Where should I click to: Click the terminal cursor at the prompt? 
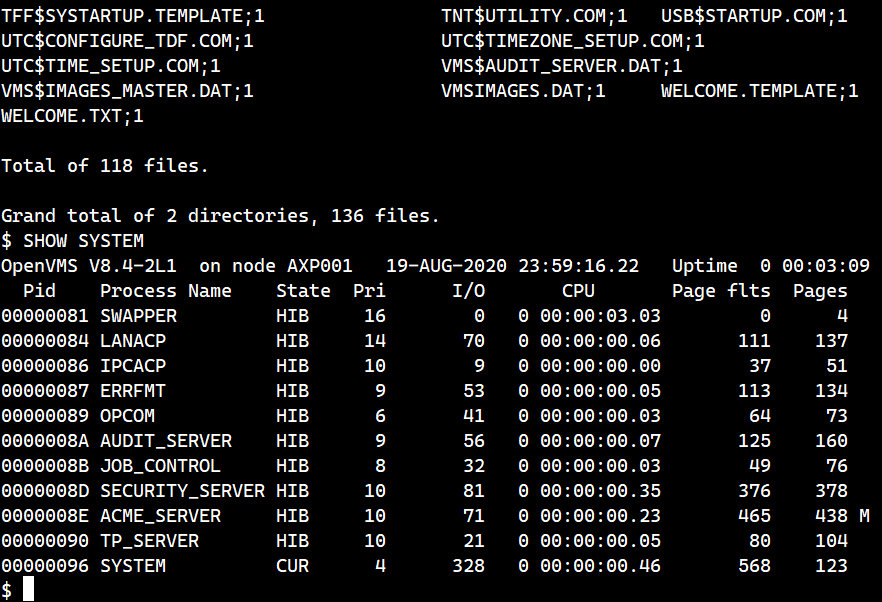coord(29,590)
